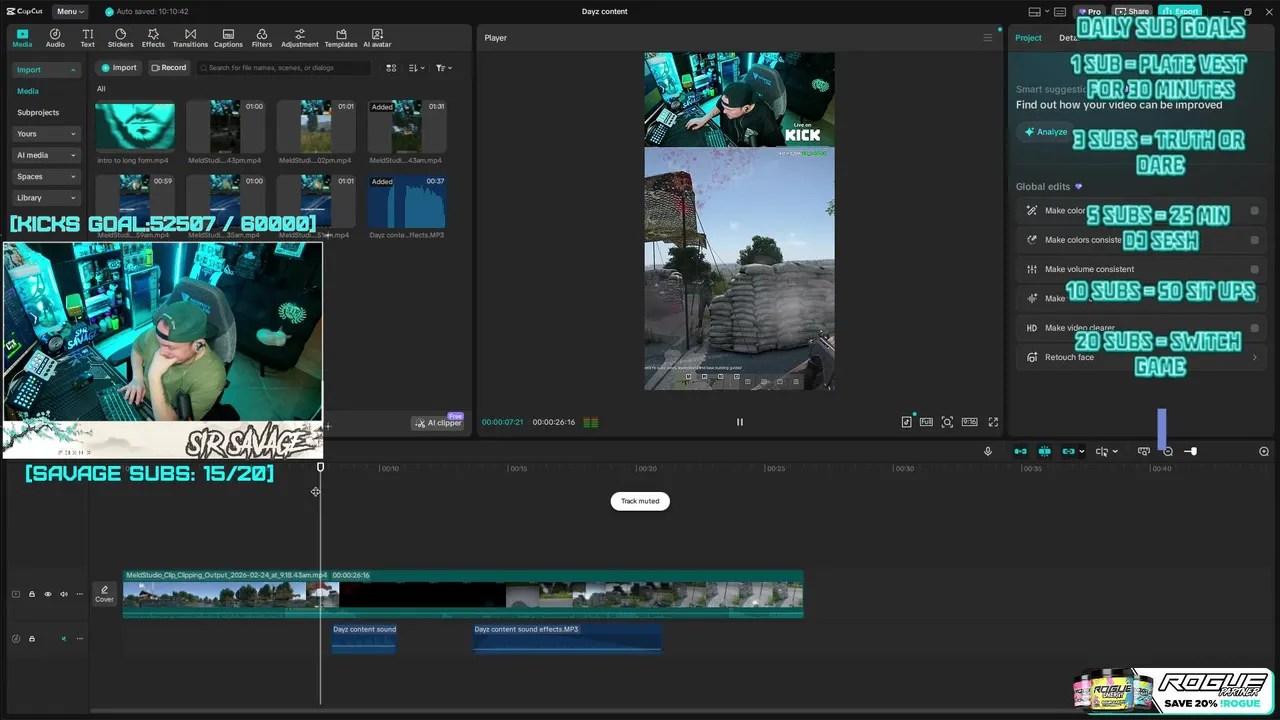
Task: Open the Audio tab
Action: pyautogui.click(x=55, y=38)
